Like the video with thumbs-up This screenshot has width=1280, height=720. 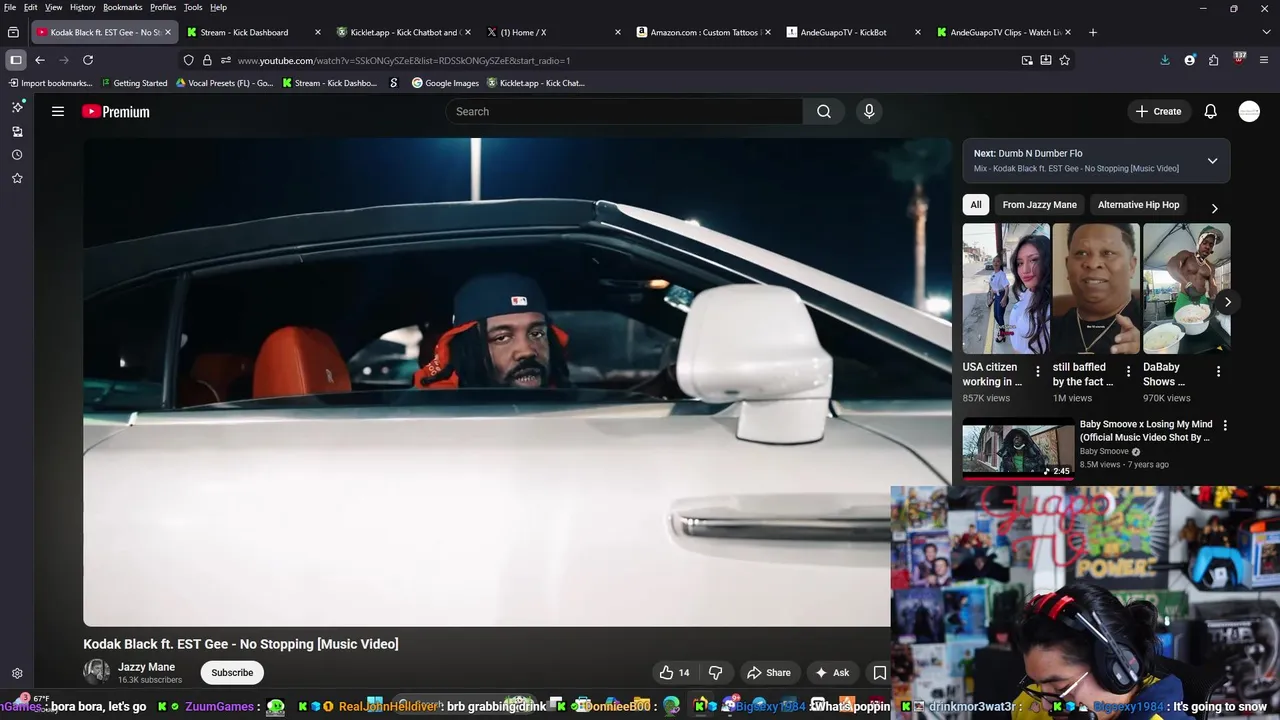coord(674,673)
